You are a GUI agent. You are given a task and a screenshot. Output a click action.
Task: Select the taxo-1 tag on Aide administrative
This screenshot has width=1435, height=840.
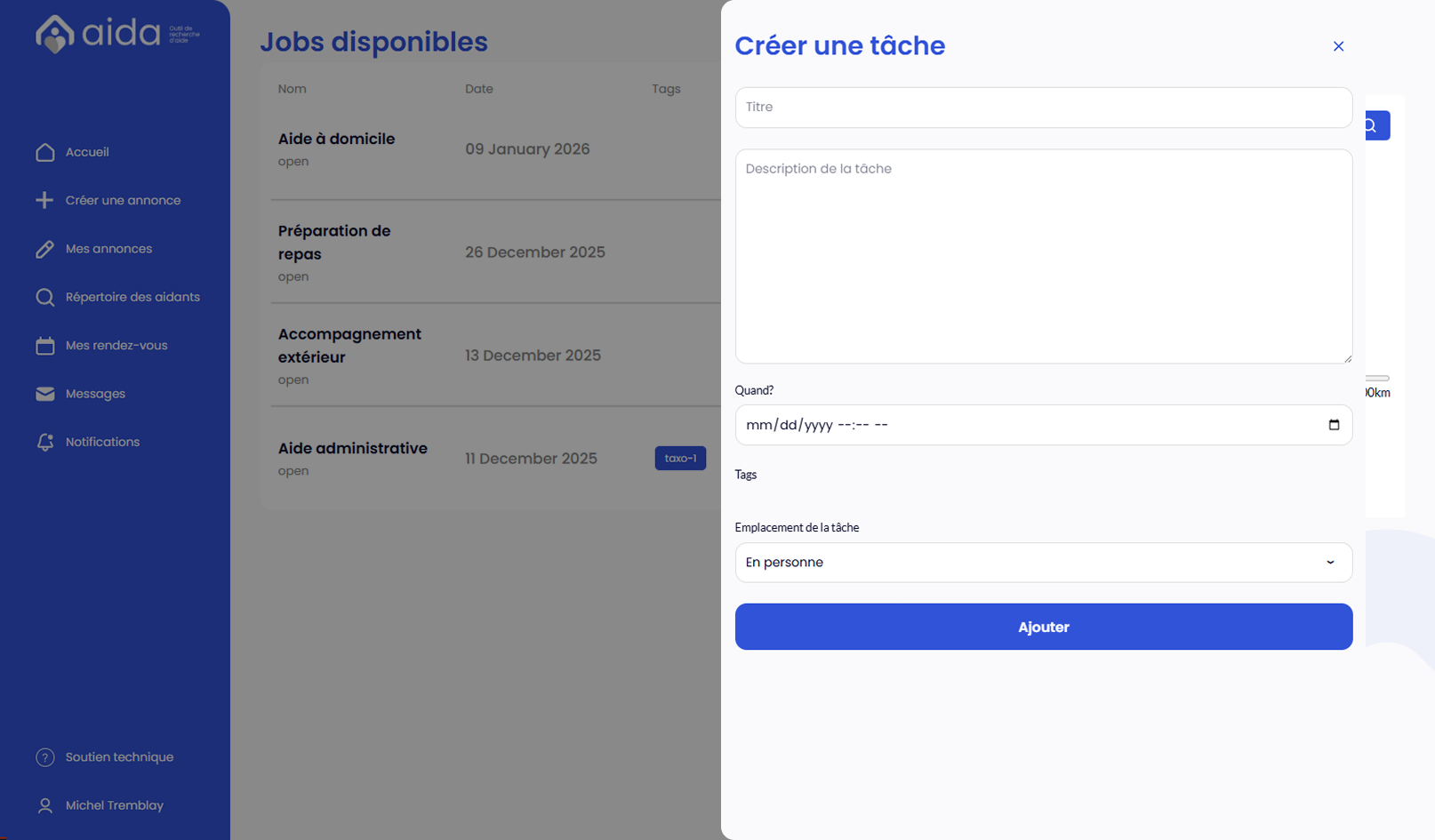pos(680,458)
